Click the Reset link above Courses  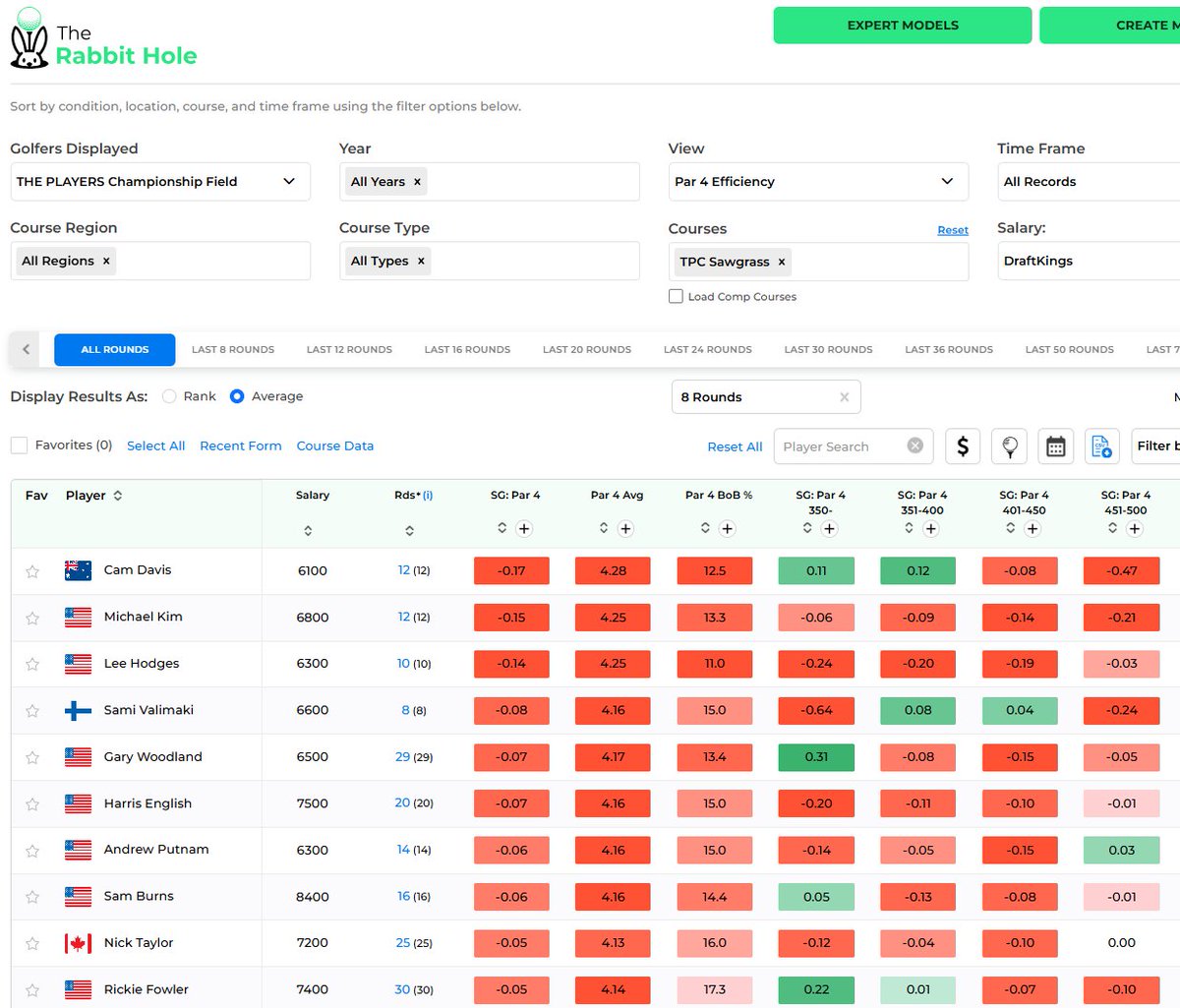click(x=953, y=230)
